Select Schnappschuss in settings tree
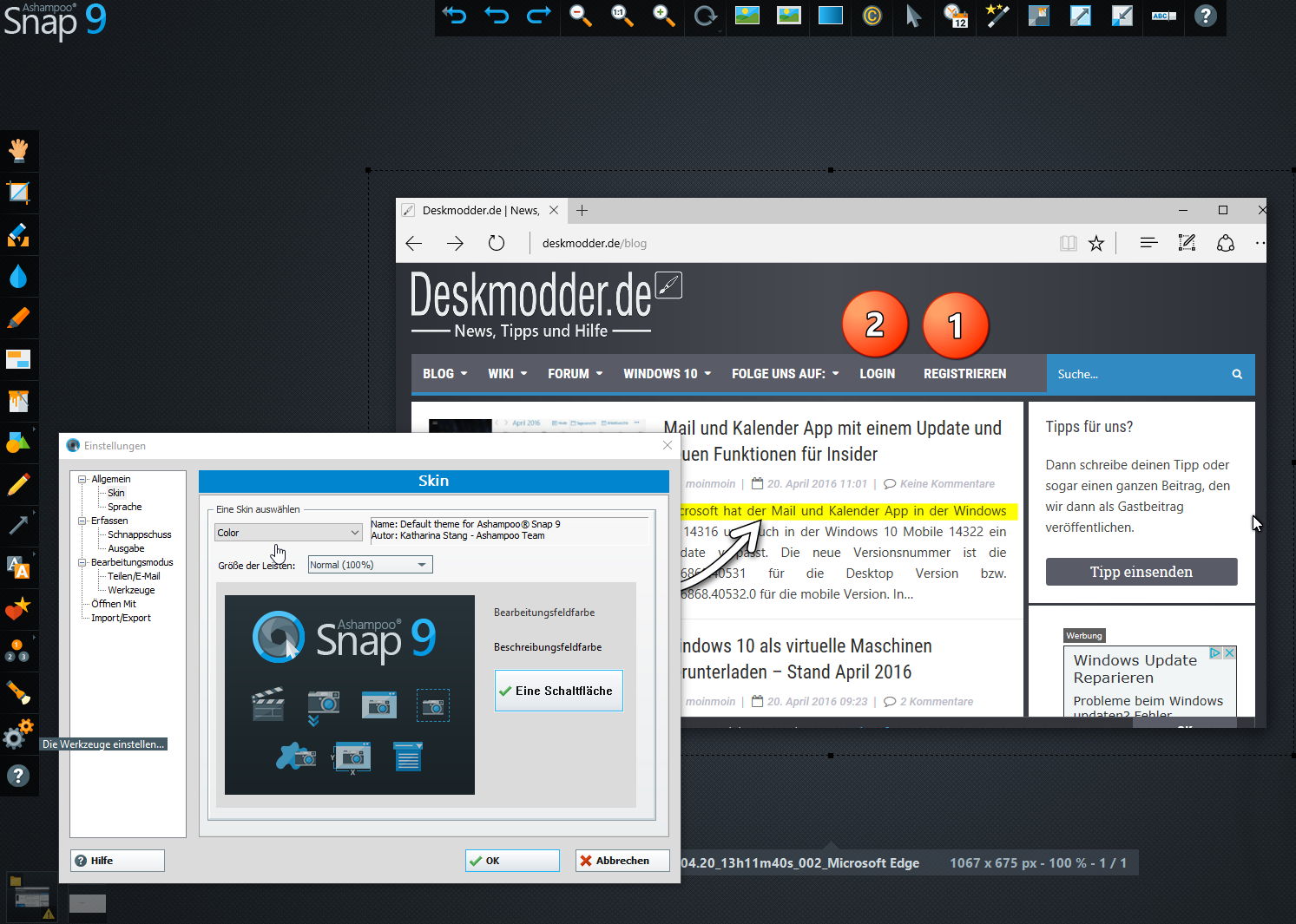The image size is (1296, 924). pos(140,534)
